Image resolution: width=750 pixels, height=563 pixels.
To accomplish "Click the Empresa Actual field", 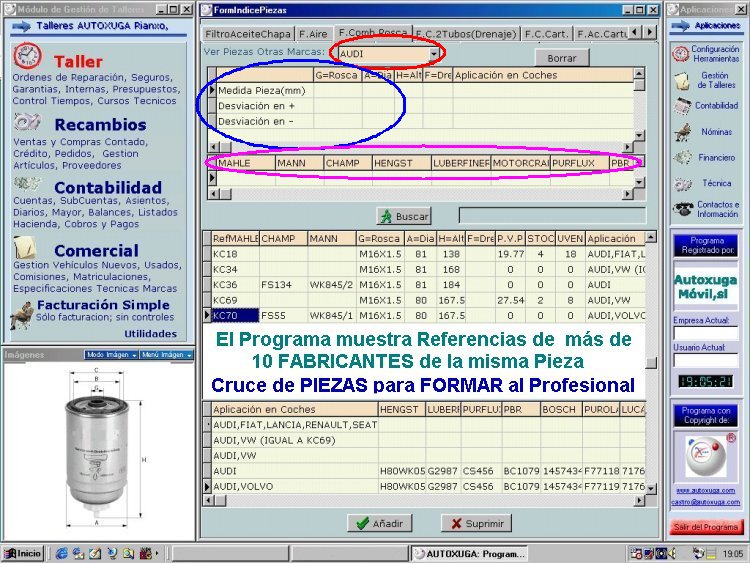I will (x=706, y=332).
